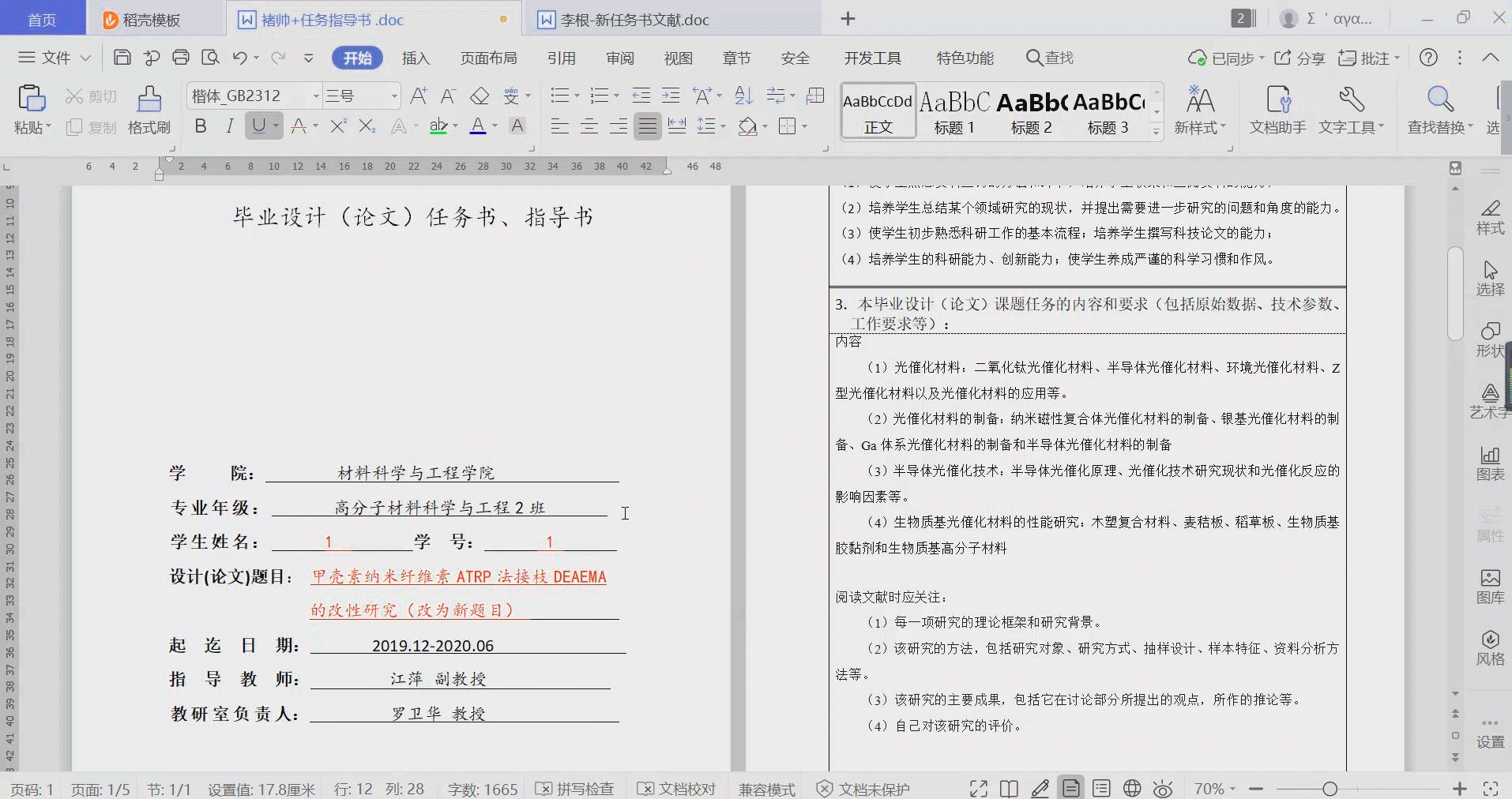Click the Clear Formatting eraser icon
Viewport: 1512px width, 799px height.
480,96
